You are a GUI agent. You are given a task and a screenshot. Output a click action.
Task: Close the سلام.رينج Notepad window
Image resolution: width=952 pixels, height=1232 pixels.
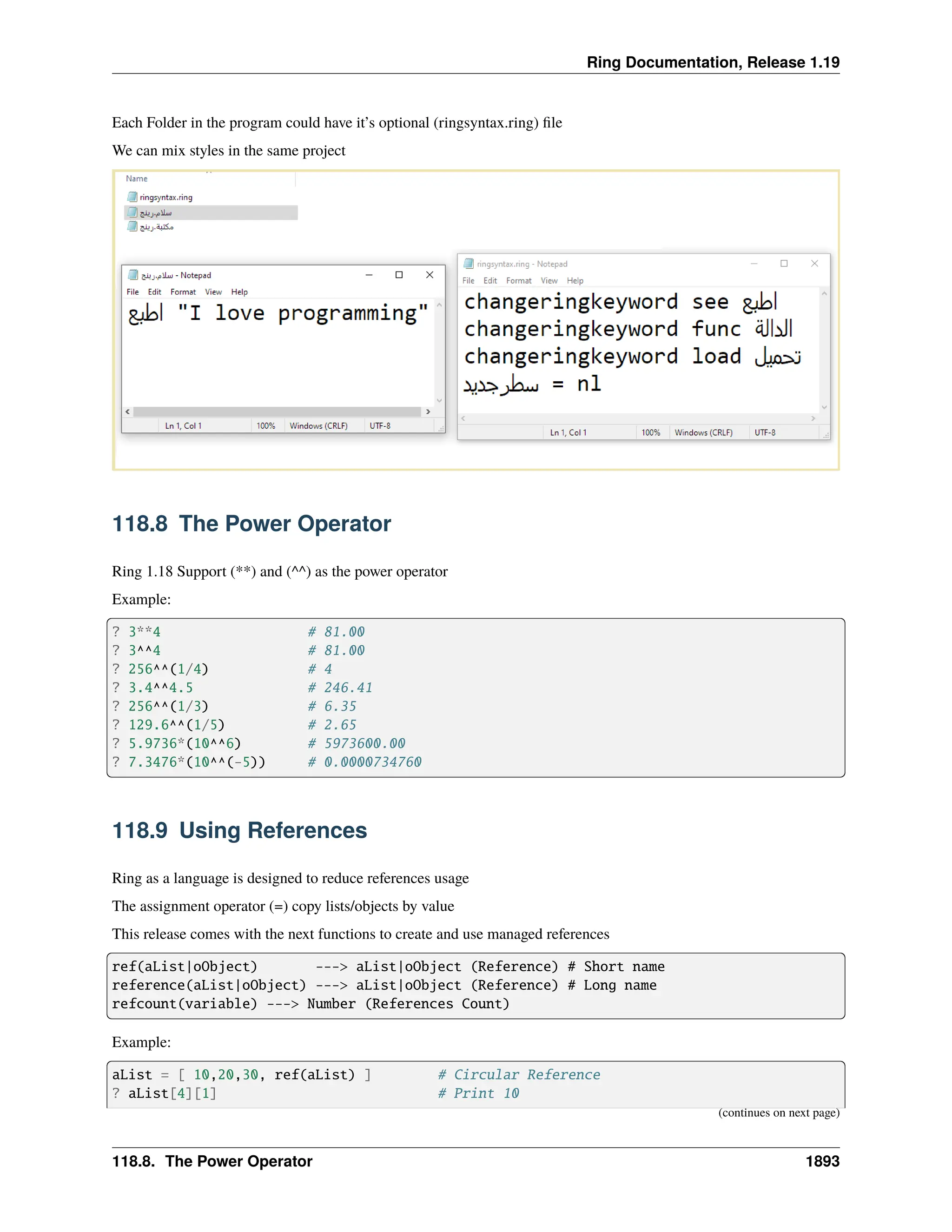click(430, 275)
